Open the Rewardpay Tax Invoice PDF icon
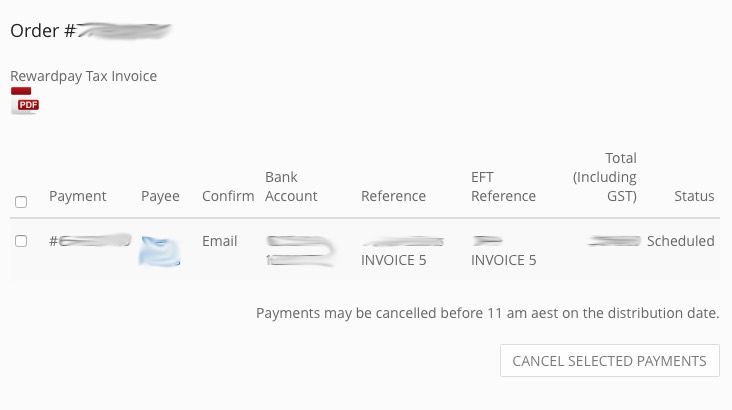732x410 pixels. coord(24,101)
